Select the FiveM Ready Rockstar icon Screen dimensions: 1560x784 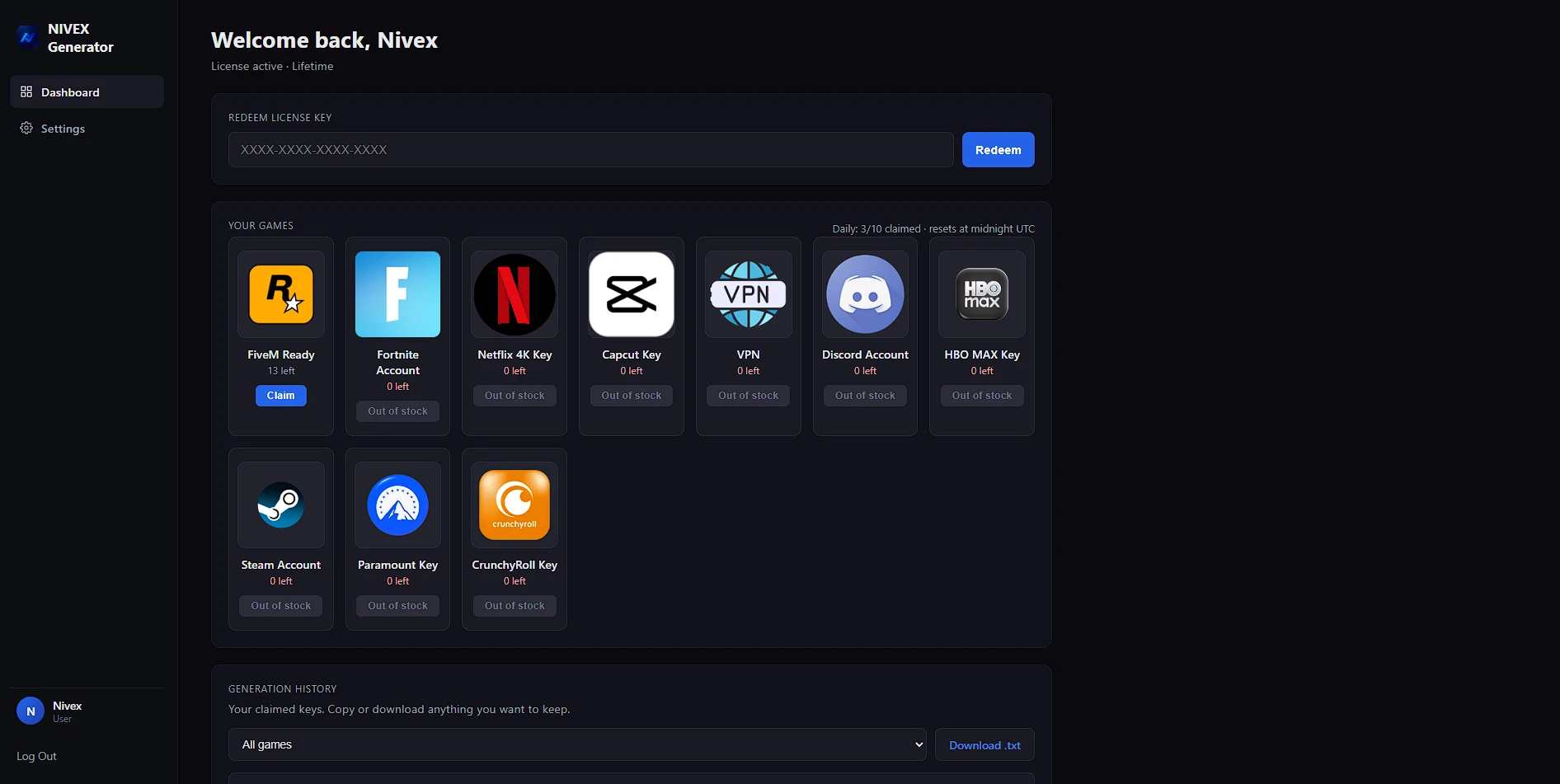coord(281,294)
